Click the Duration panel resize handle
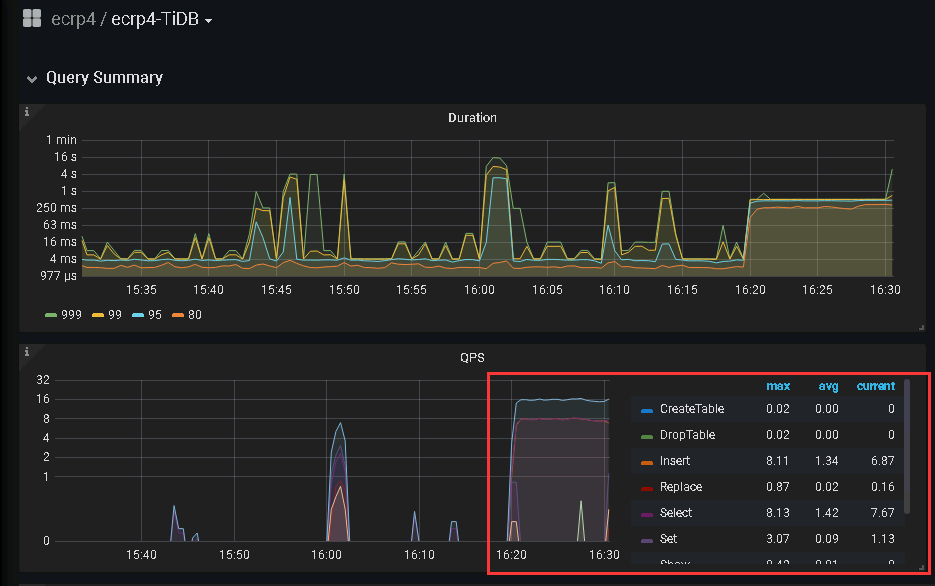The image size is (935, 586). tap(921, 327)
